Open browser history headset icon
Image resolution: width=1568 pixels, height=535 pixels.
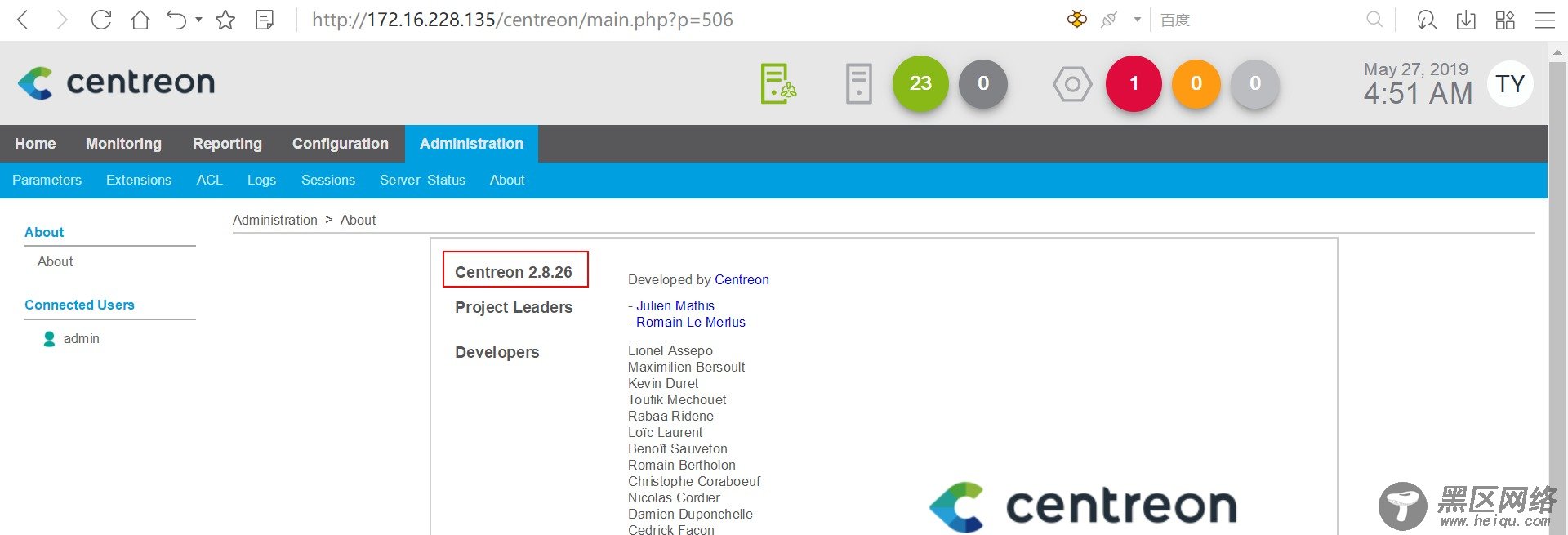point(1427,20)
